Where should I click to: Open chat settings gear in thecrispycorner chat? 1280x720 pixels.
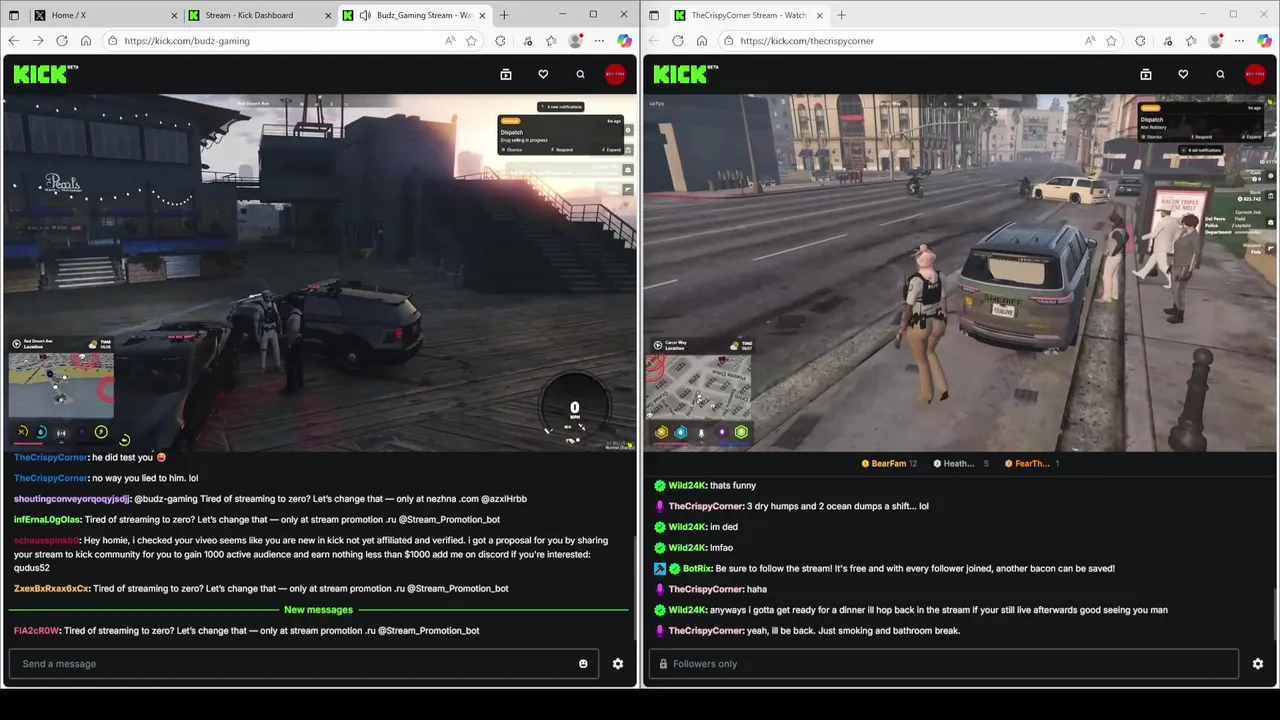tap(1258, 664)
